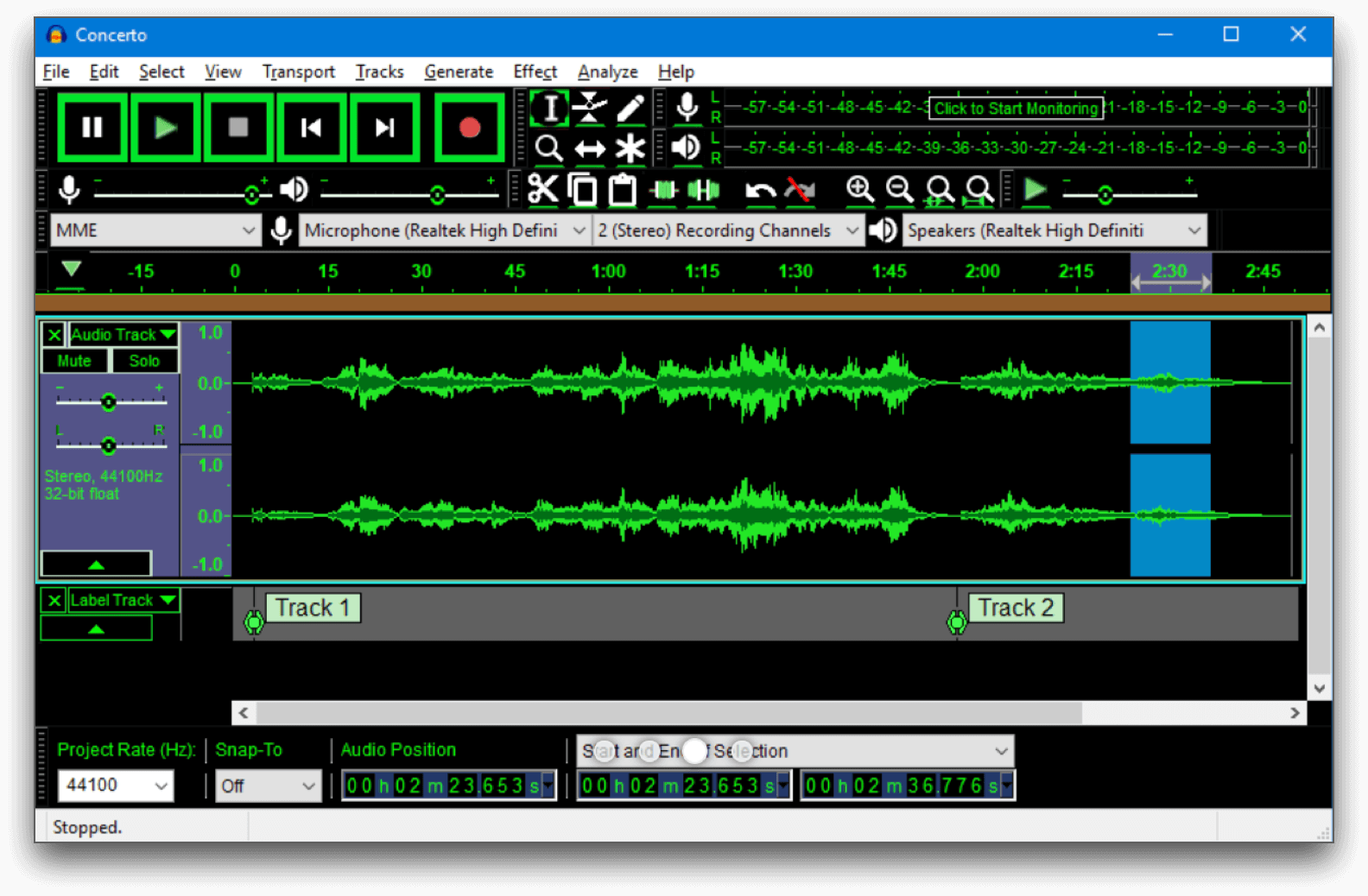Click the Cut scissors icon
The height and width of the screenshot is (896, 1368).
[x=542, y=189]
